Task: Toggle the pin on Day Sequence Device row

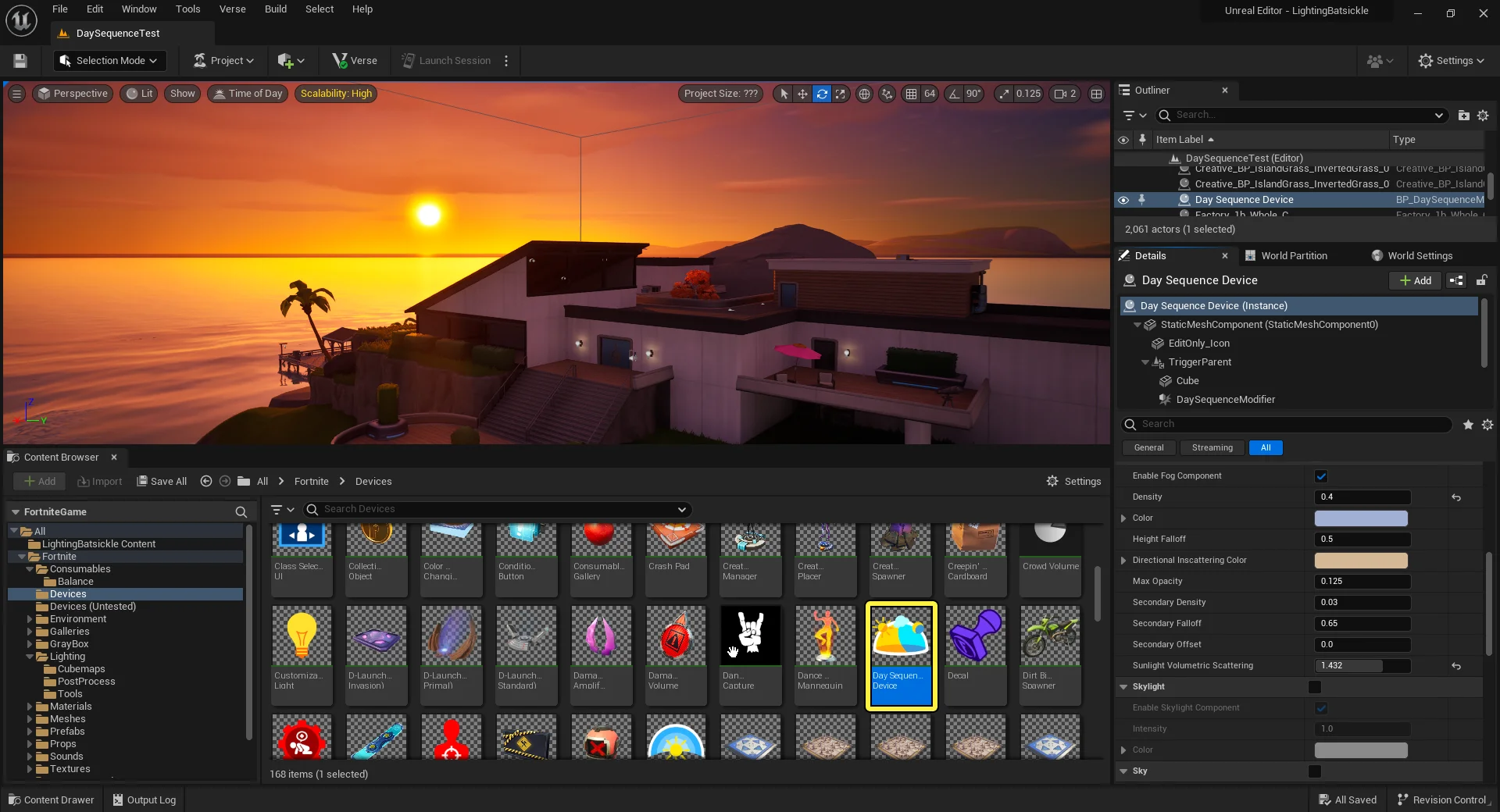Action: pyautogui.click(x=1142, y=200)
